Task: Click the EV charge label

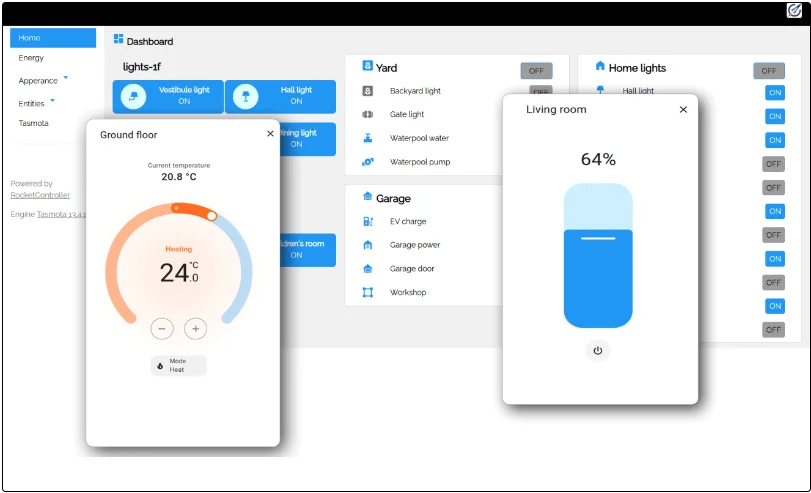Action: (x=408, y=221)
